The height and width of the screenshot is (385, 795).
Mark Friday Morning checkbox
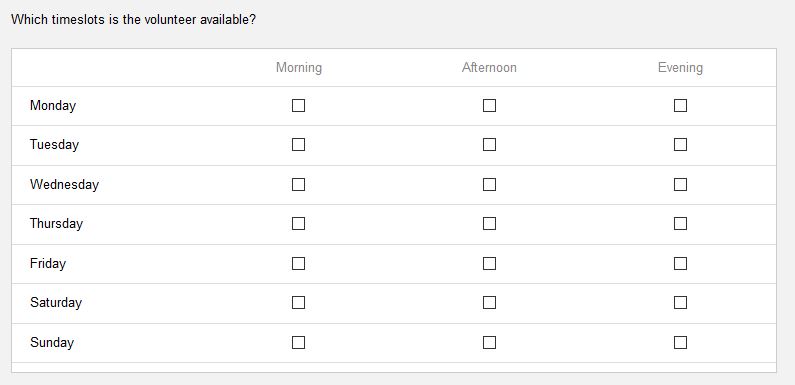pos(299,263)
